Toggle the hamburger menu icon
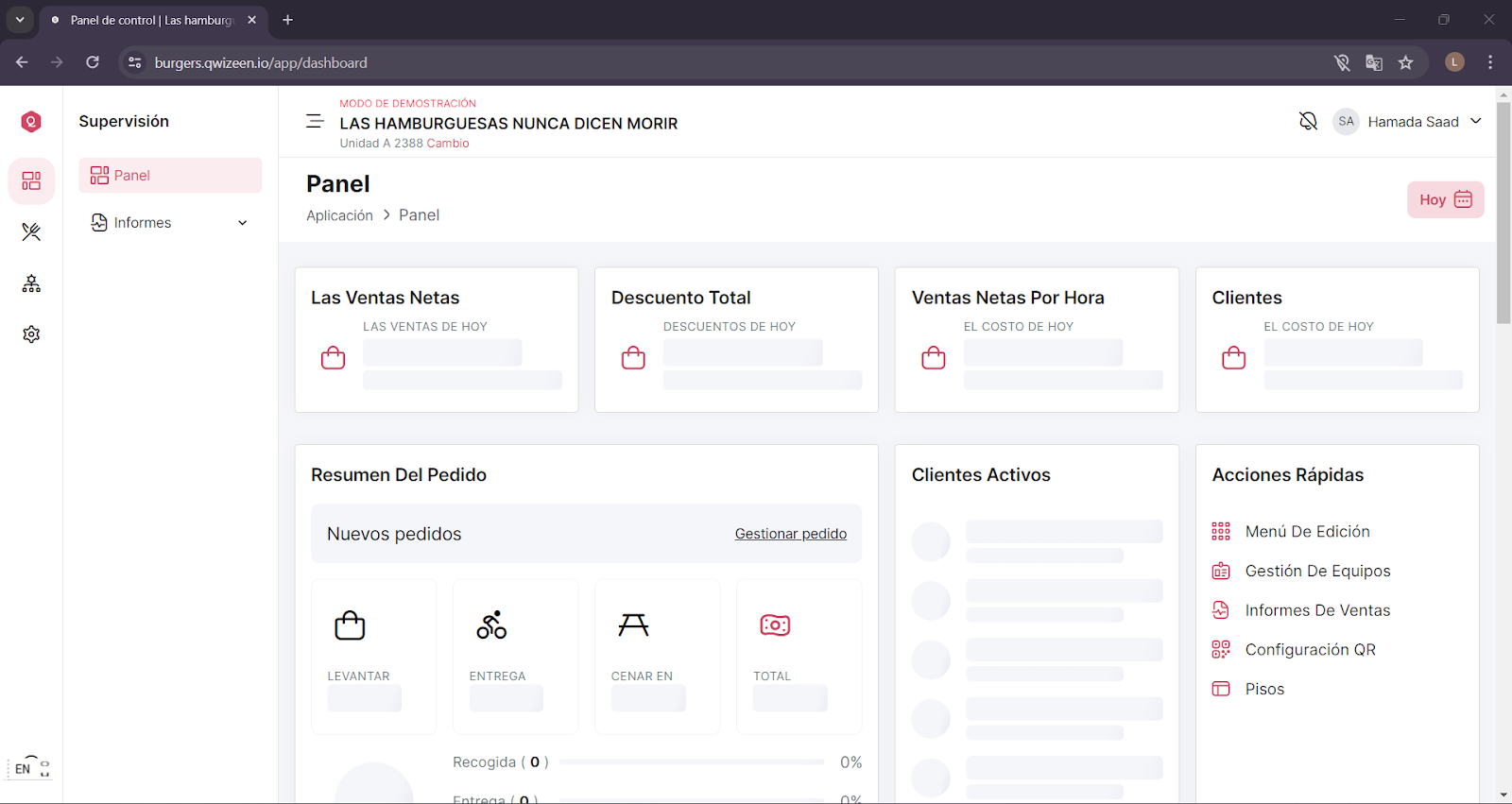Screen dimensions: 1512x804 pyautogui.click(x=315, y=121)
